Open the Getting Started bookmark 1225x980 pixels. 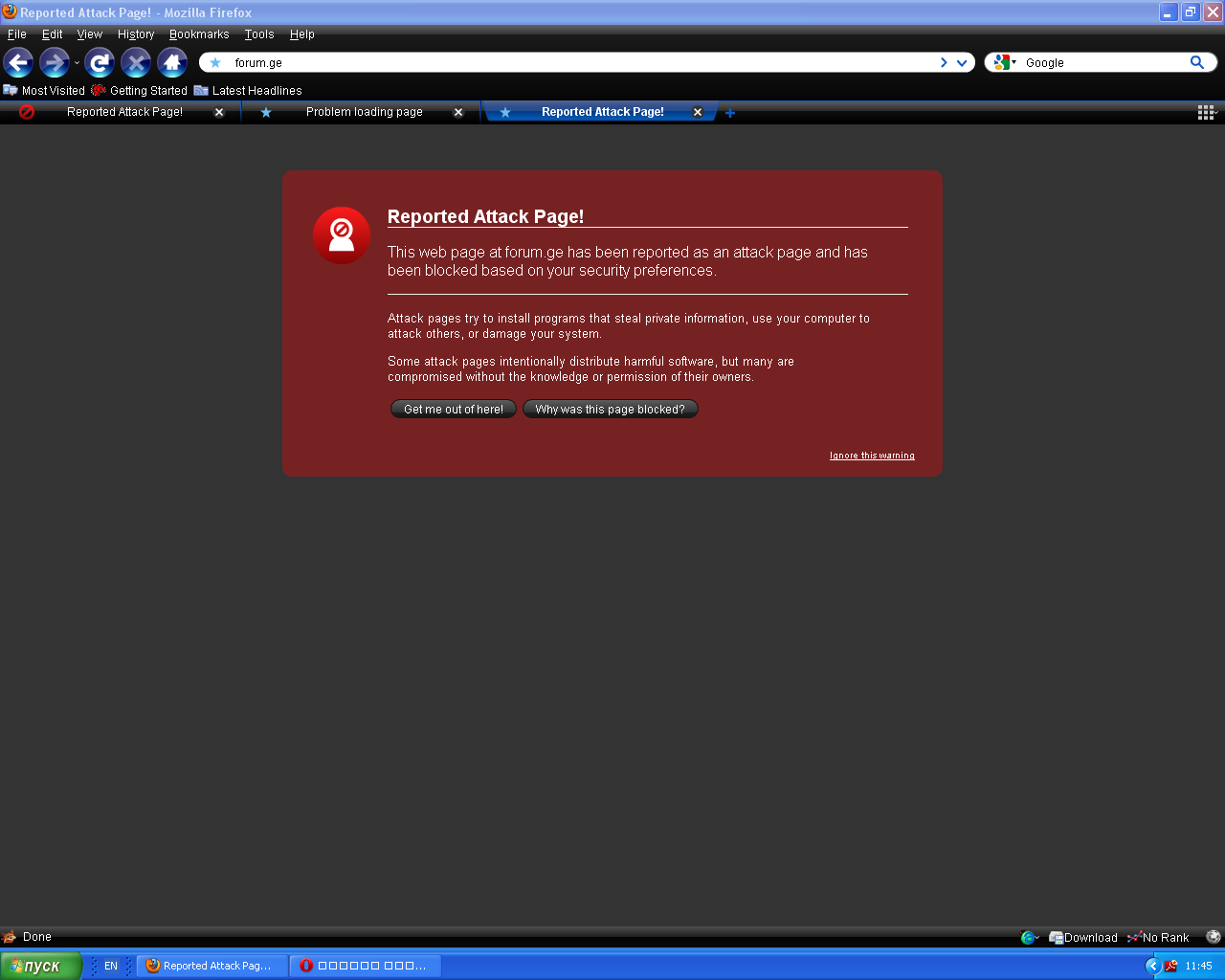140,91
